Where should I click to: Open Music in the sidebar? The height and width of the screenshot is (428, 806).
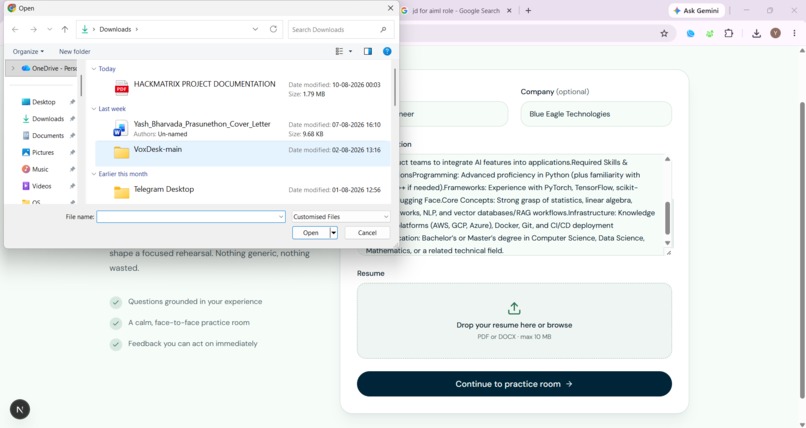(40, 169)
